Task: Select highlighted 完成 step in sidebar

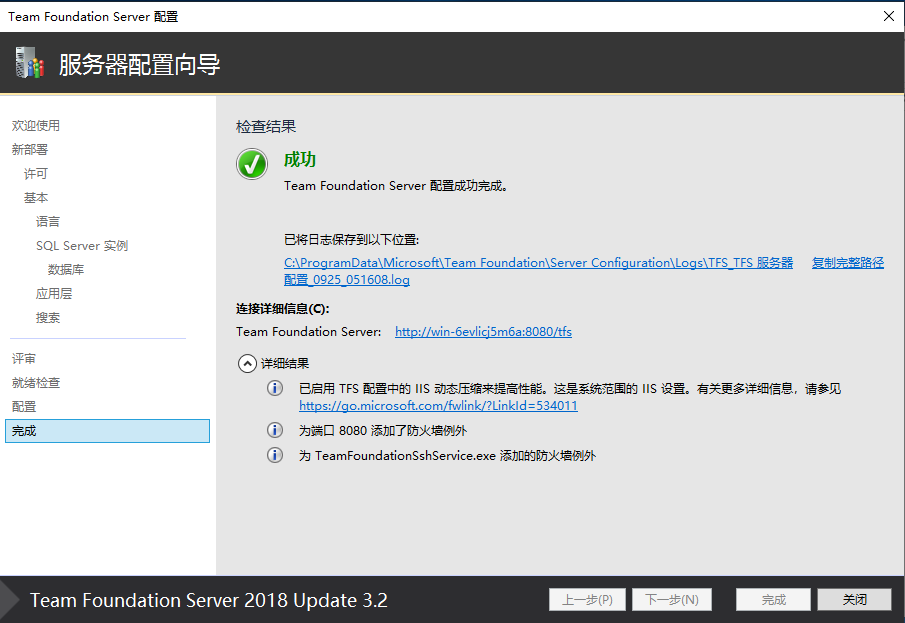Action: (x=107, y=431)
